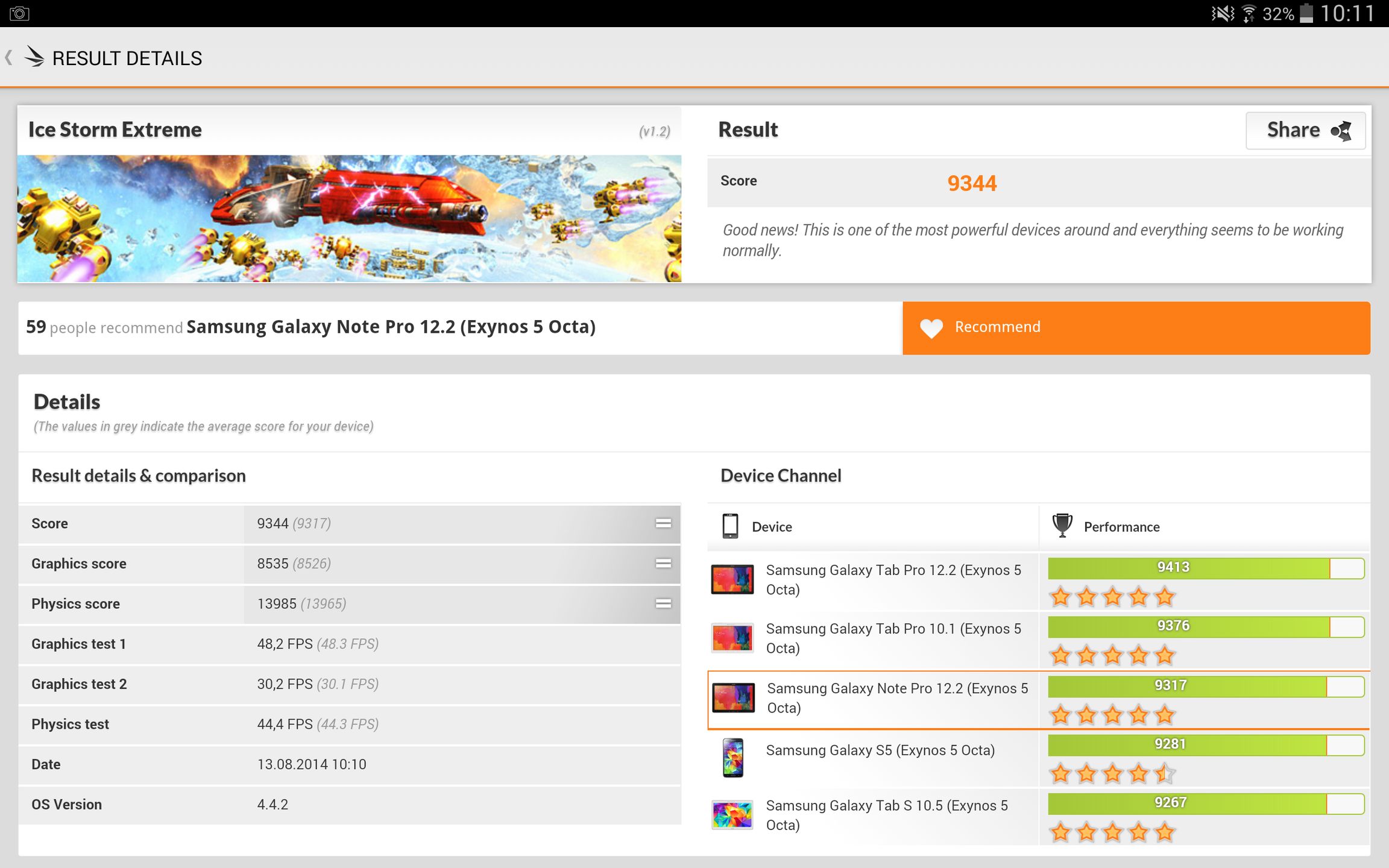1389x868 pixels.
Task: Tap the screenshot camera icon in status bar
Action: pos(19,13)
